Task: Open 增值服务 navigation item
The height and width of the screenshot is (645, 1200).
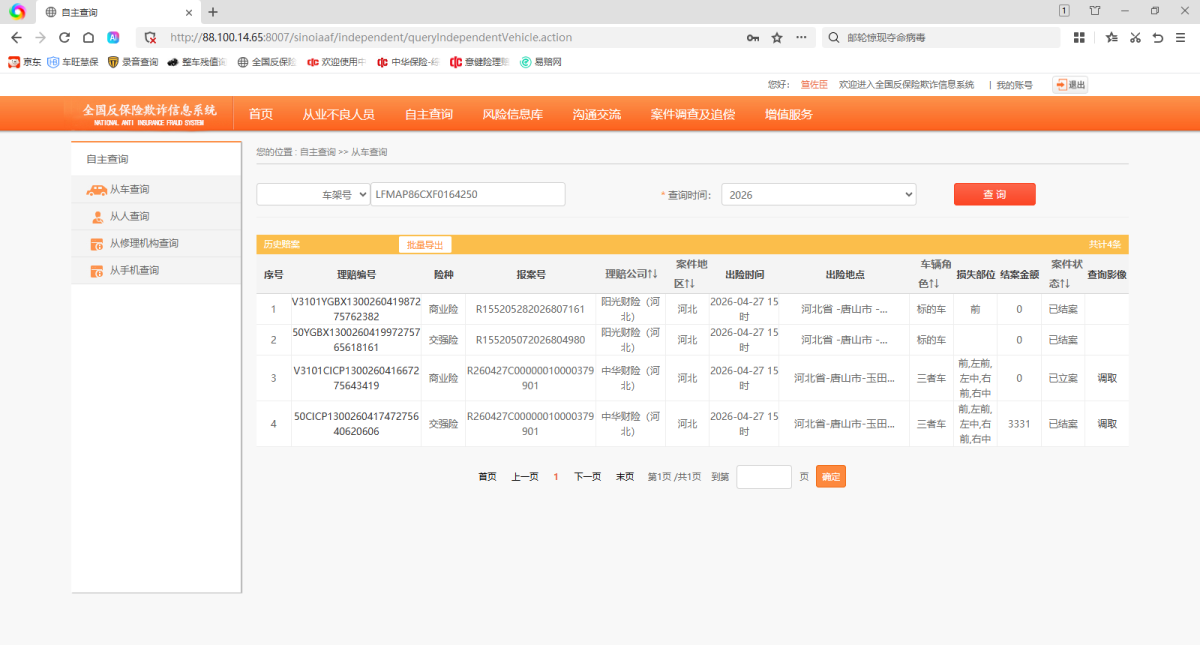Action: (788, 114)
